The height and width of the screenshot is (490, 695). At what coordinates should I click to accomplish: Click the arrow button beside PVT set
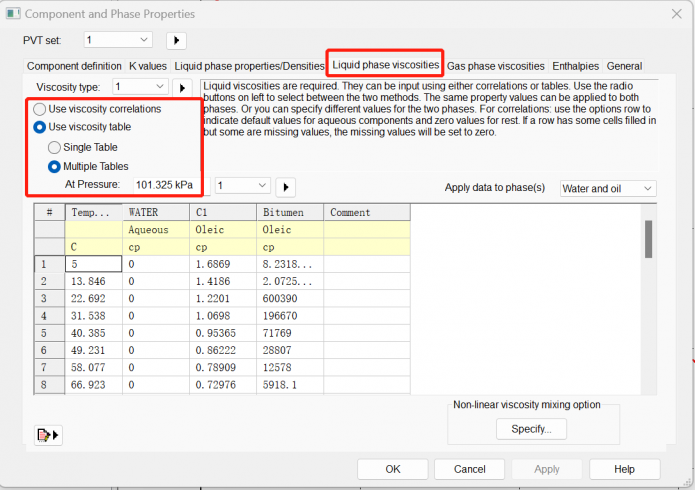pyautogui.click(x=176, y=40)
